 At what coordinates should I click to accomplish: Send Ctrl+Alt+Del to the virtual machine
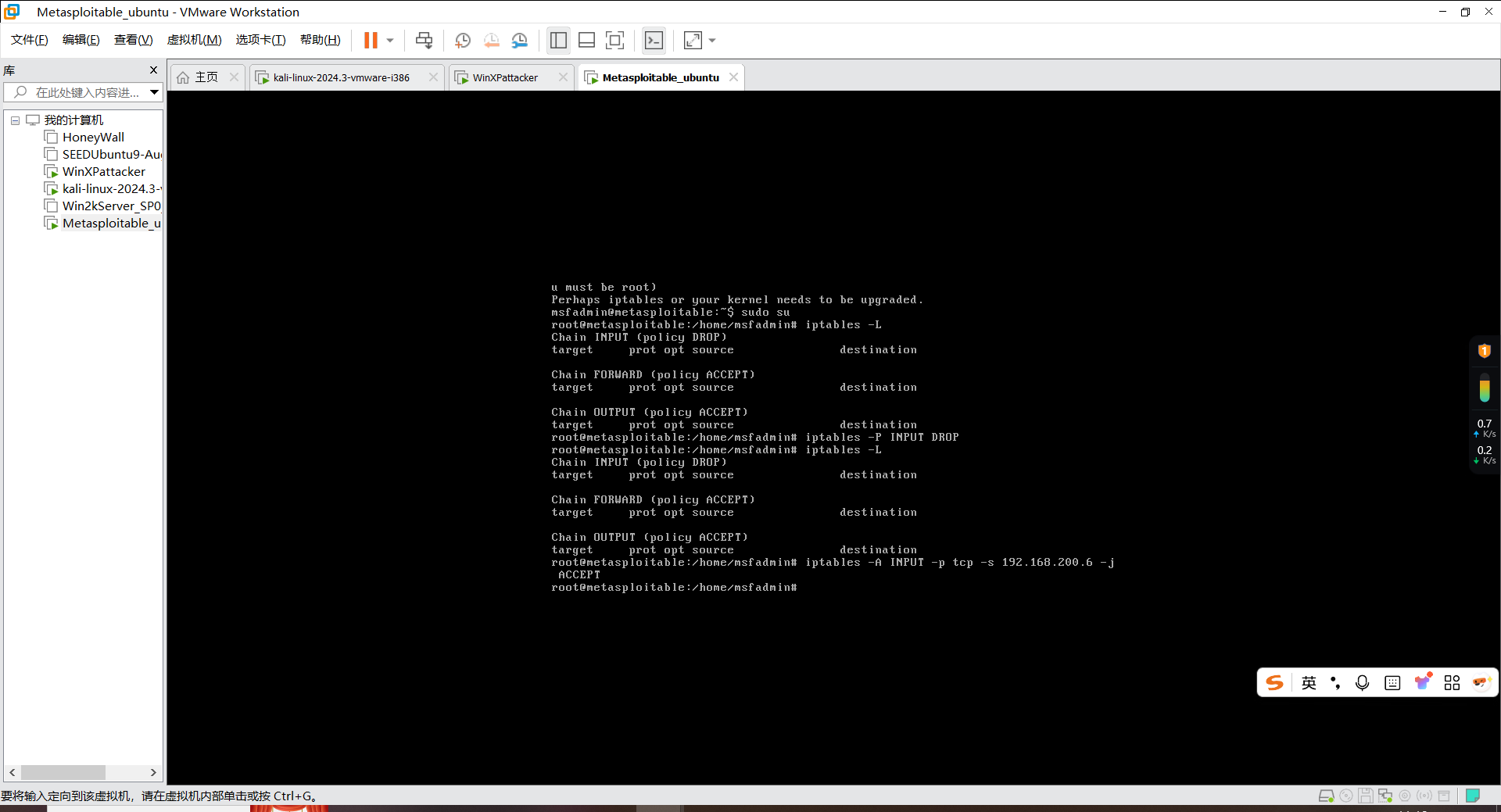click(x=425, y=40)
